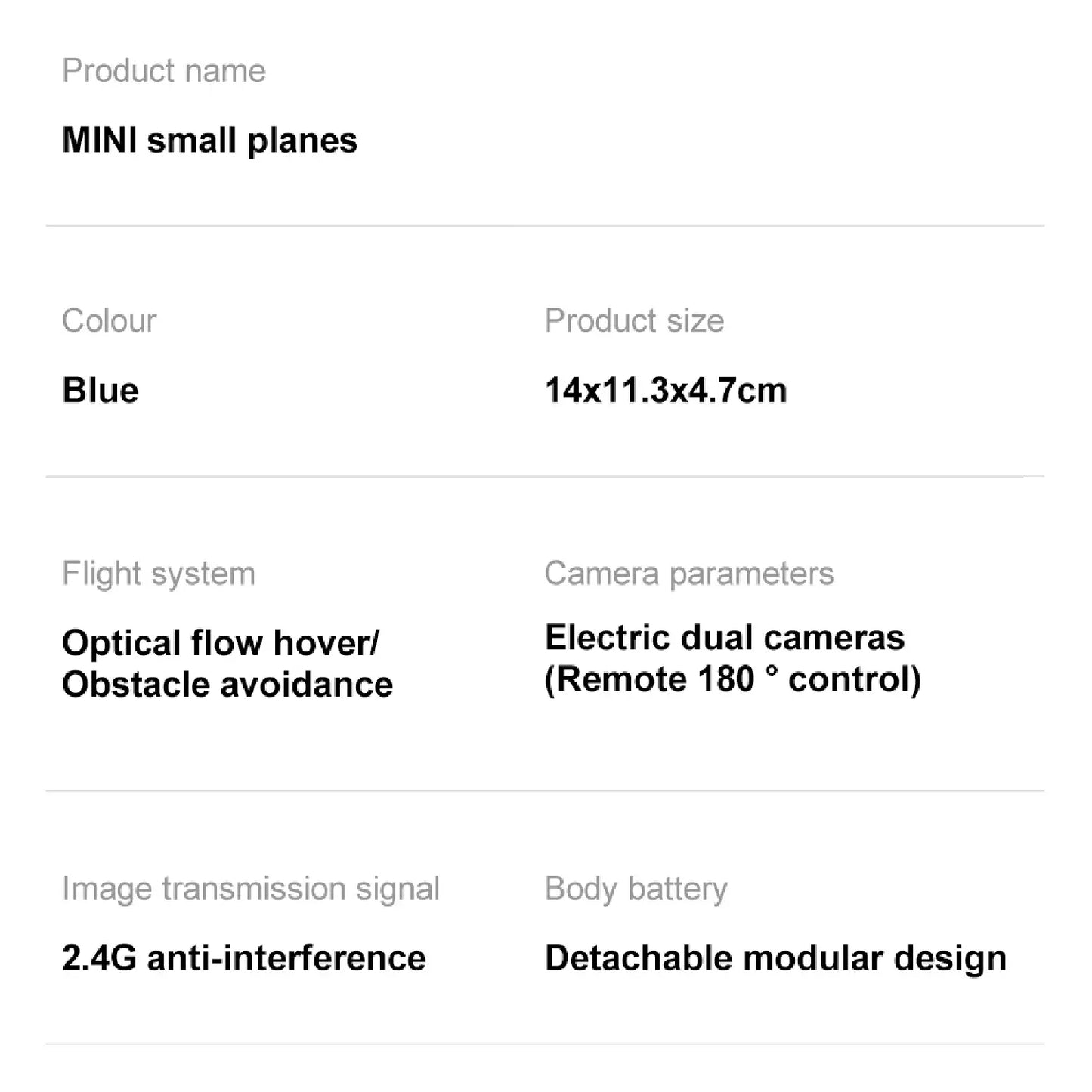The height and width of the screenshot is (1092, 1092).
Task: Select the Blue colour value
Action: [100, 391]
